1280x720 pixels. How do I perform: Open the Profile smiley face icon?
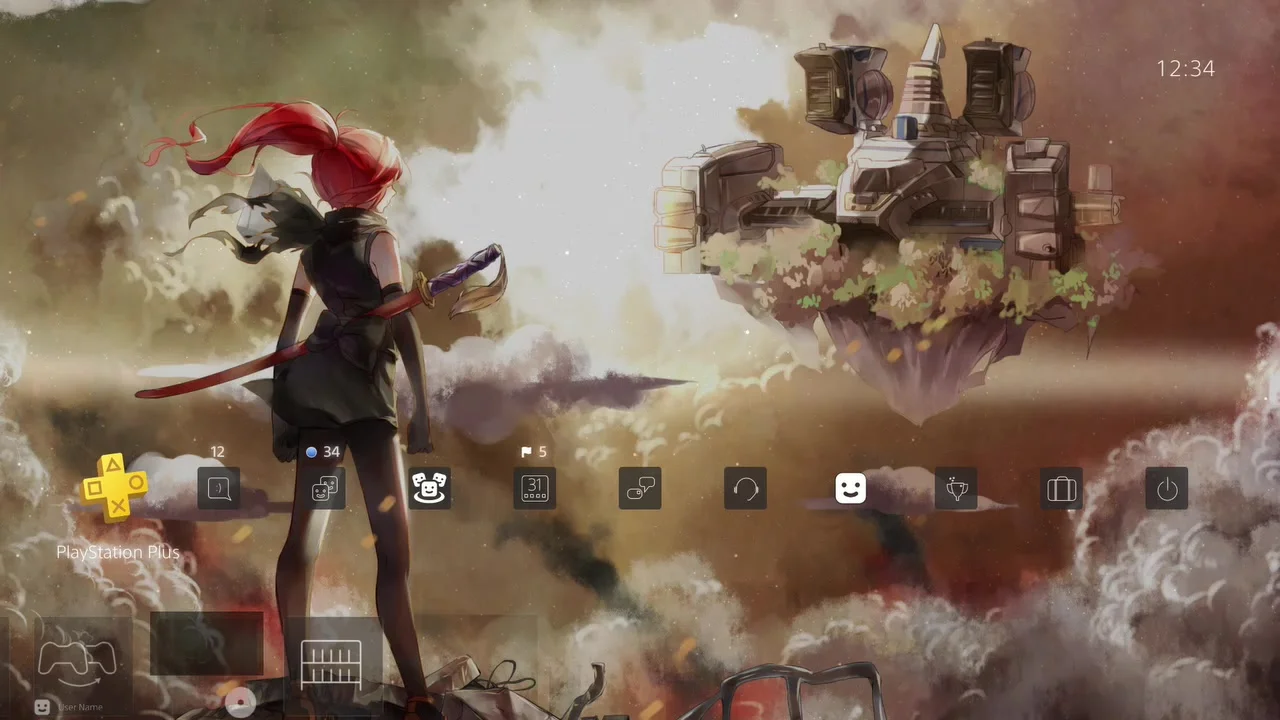click(851, 488)
